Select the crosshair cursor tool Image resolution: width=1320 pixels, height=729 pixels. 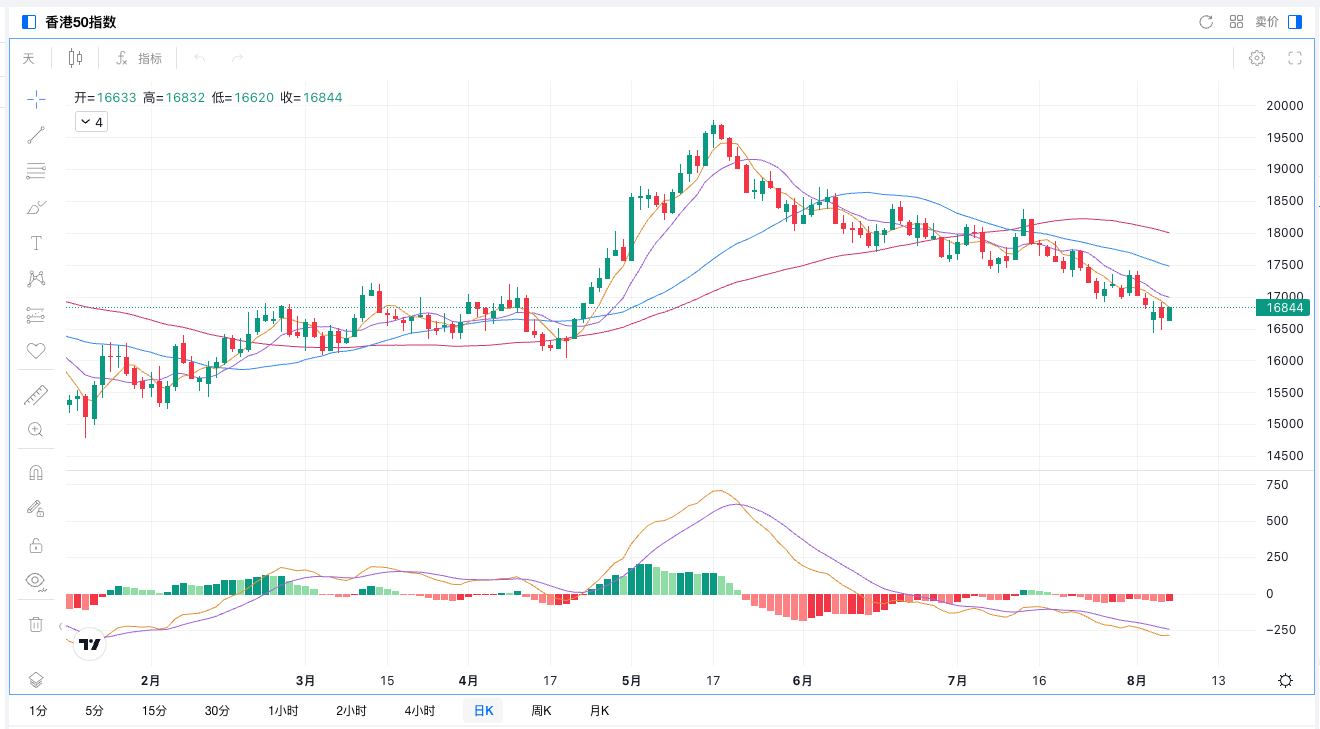(36, 98)
